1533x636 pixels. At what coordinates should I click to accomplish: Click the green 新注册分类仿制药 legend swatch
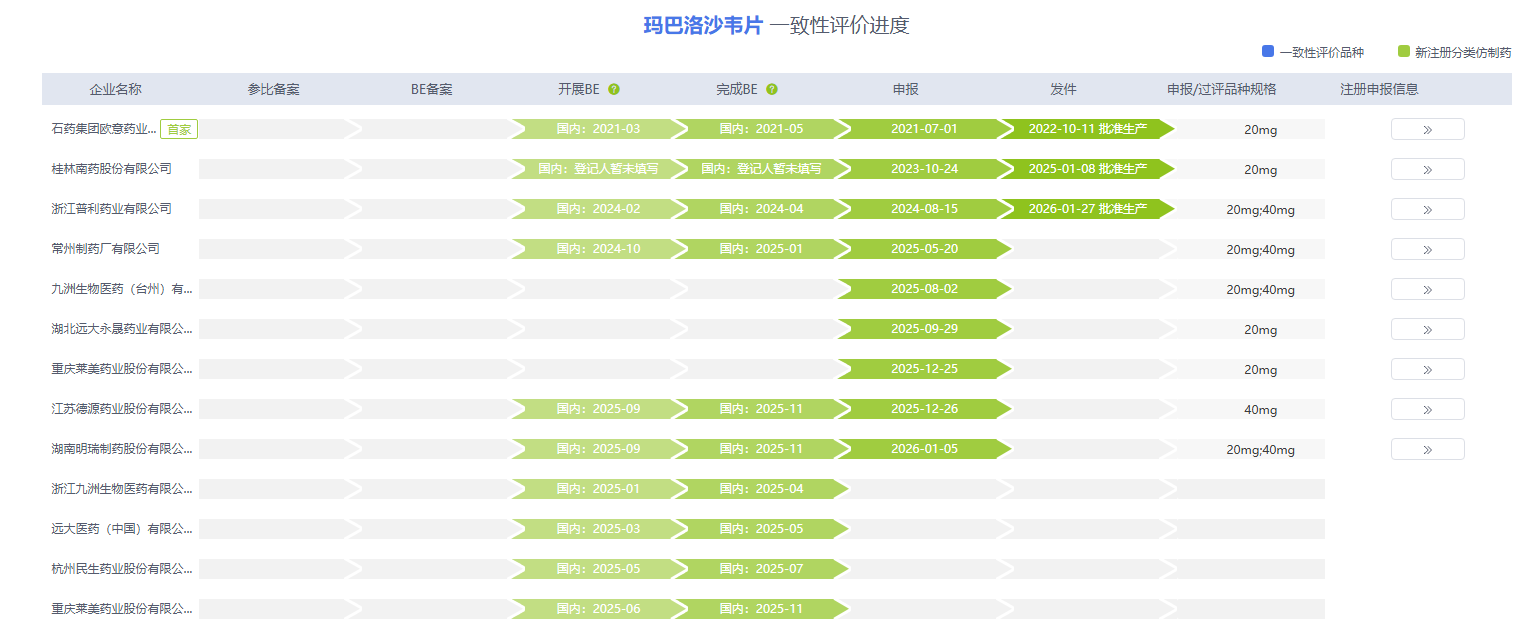[x=1404, y=52]
